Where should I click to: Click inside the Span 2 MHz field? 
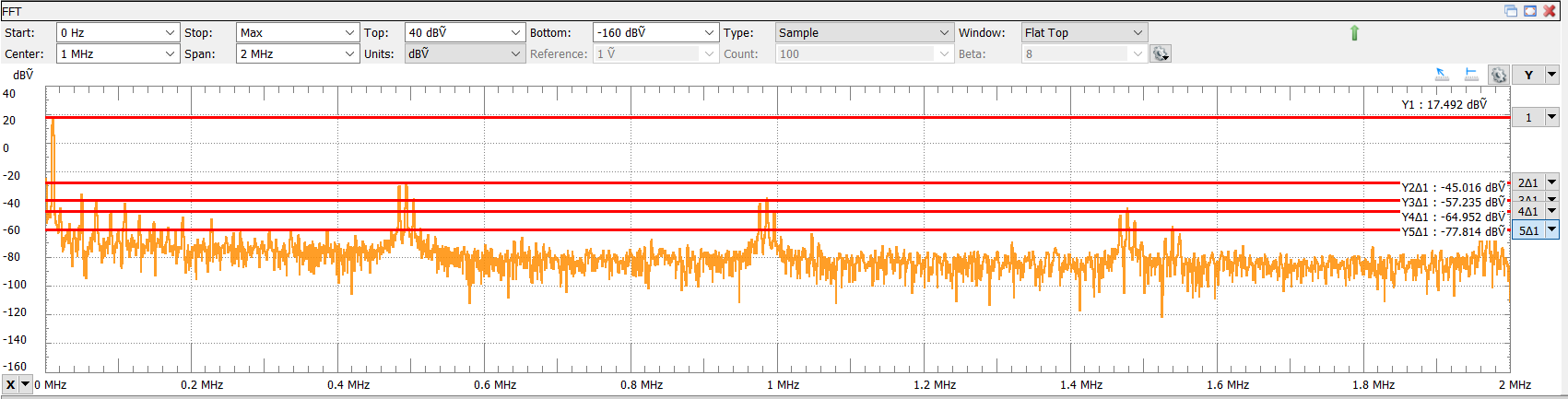point(289,54)
